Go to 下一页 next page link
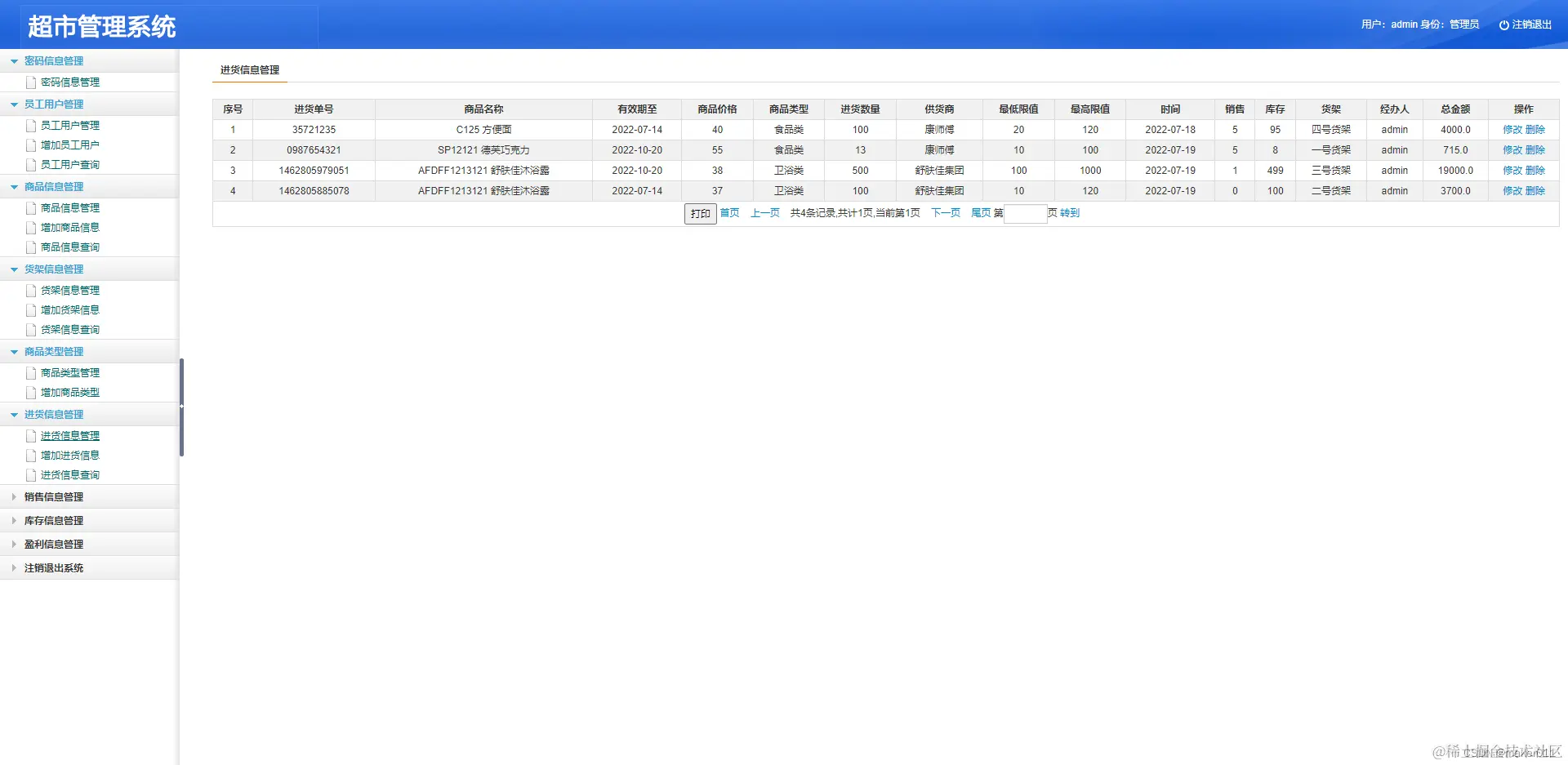 (x=946, y=213)
